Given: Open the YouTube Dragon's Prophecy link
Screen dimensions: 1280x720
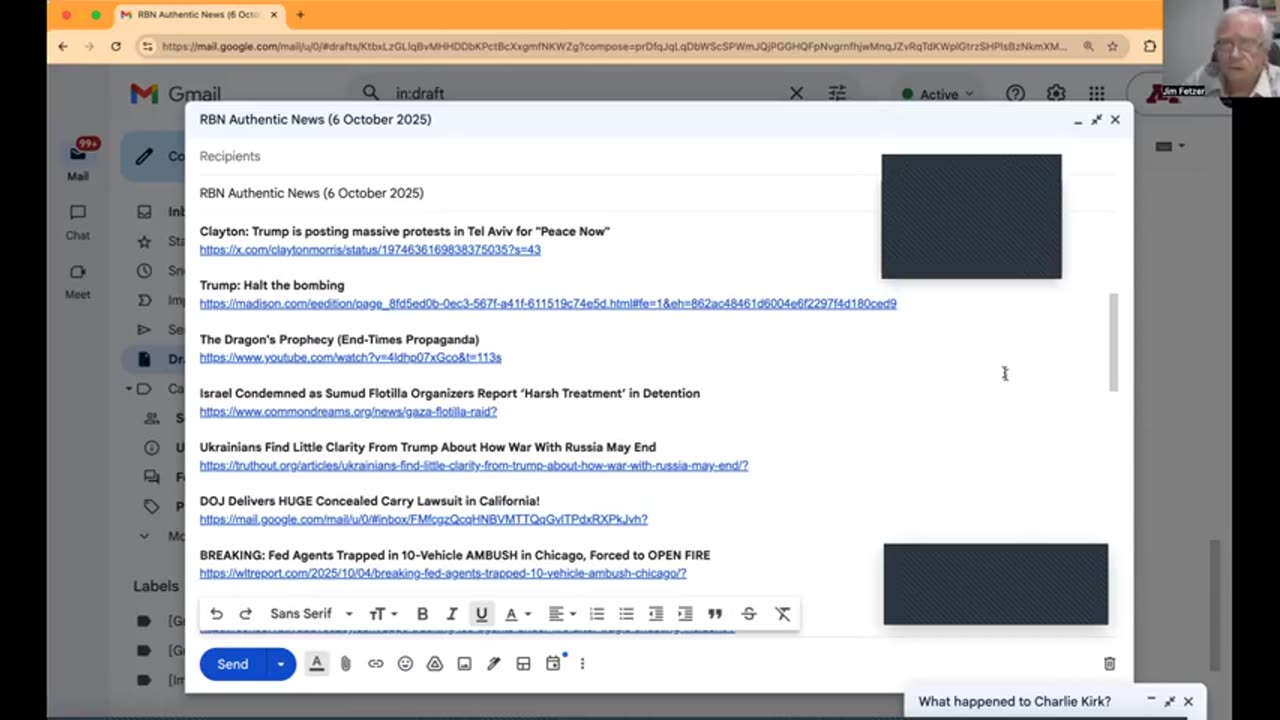Looking at the screenshot, I should pyautogui.click(x=350, y=358).
